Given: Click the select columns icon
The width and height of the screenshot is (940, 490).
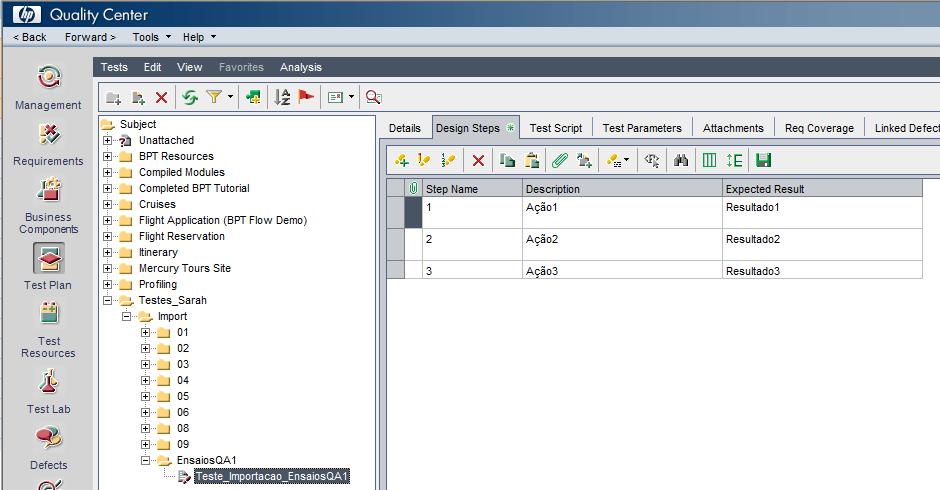Looking at the screenshot, I should [x=709, y=160].
